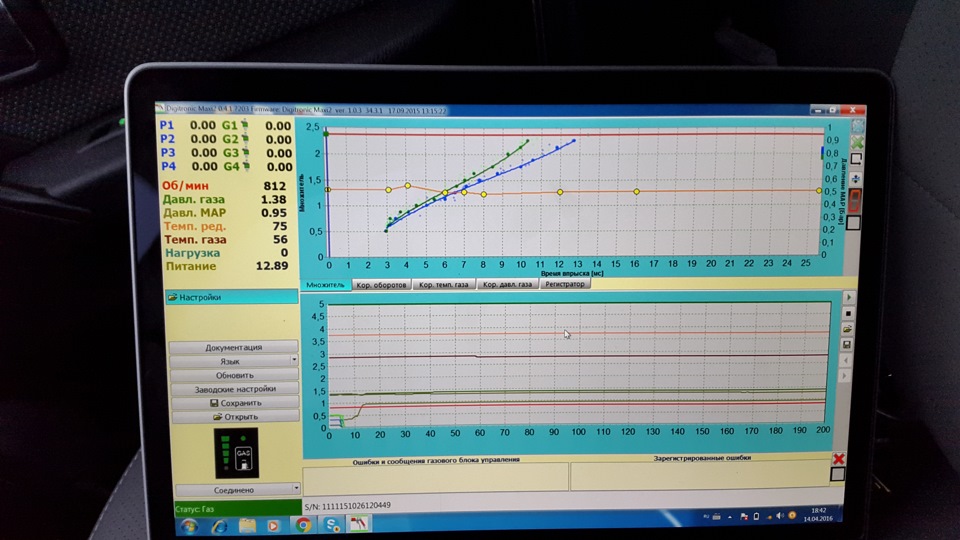Viewport: 960px width, 540px height.
Task: Click the Документация button
Action: tap(233, 347)
